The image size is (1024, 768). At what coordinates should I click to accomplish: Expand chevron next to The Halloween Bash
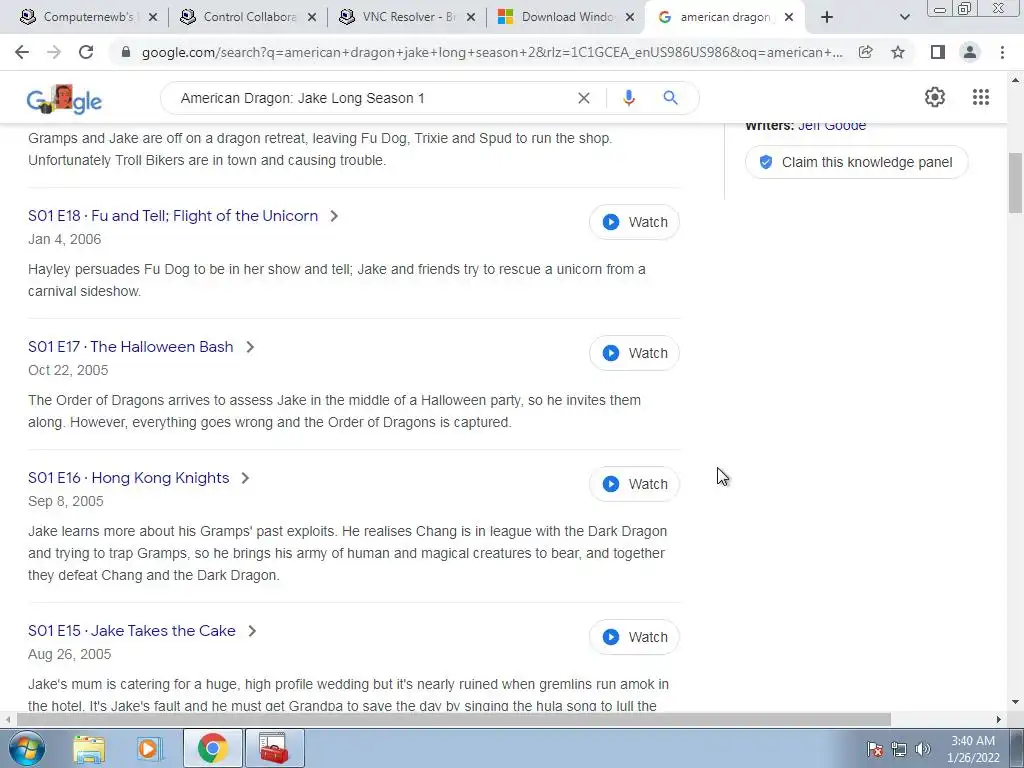point(250,347)
